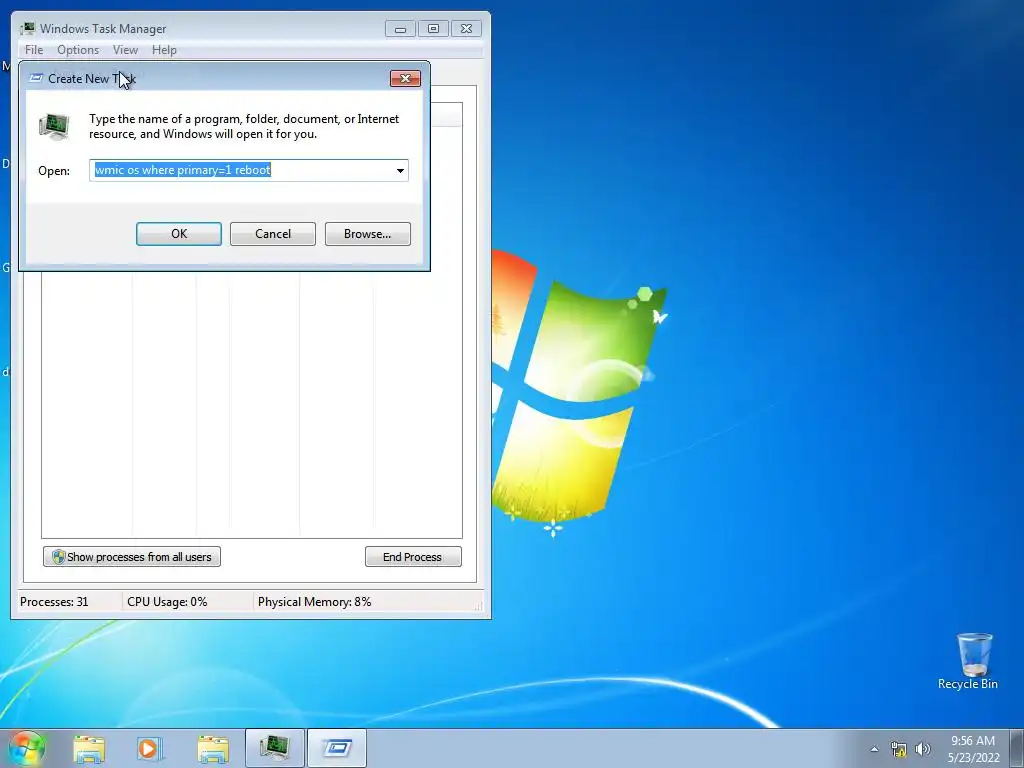Image resolution: width=1024 pixels, height=768 pixels.
Task: Expand the Open combo box dropdown arrow
Action: coord(400,170)
